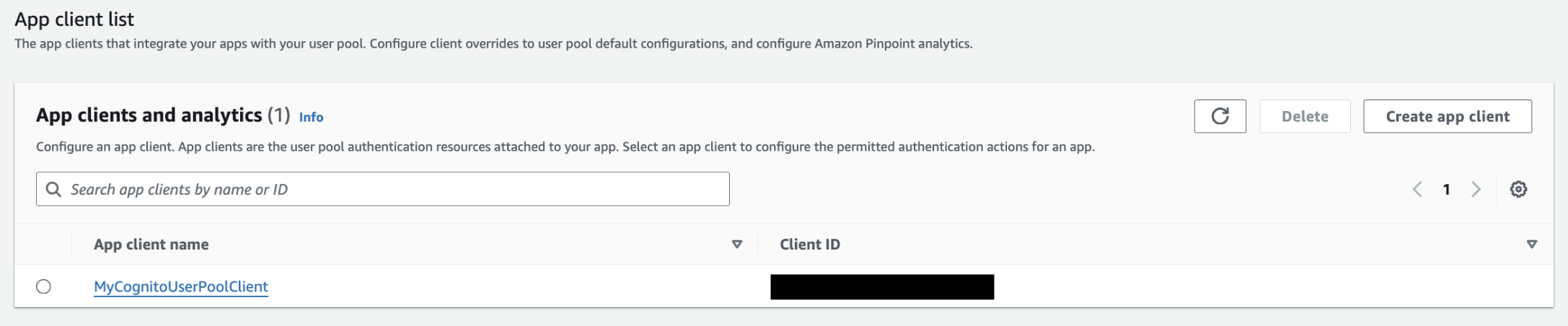
Task: Click the app client count (1)
Action: (x=278, y=115)
